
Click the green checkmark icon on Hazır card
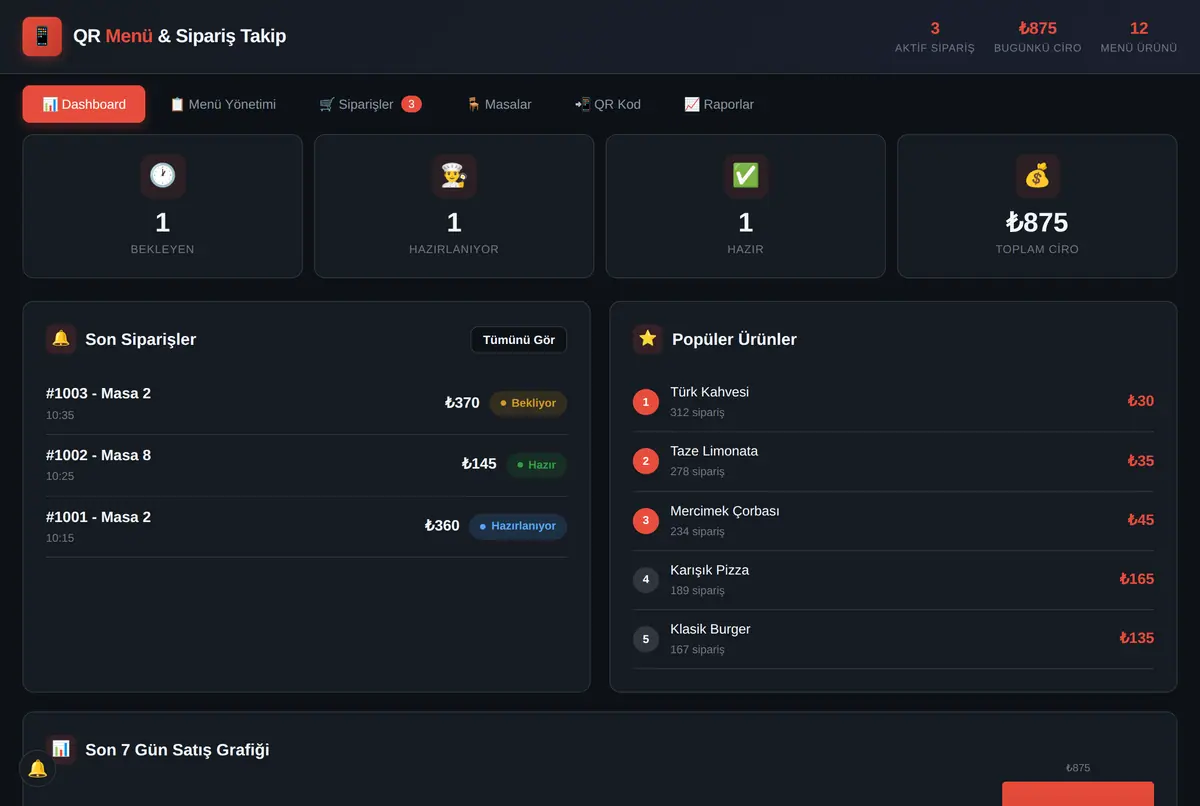[746, 176]
